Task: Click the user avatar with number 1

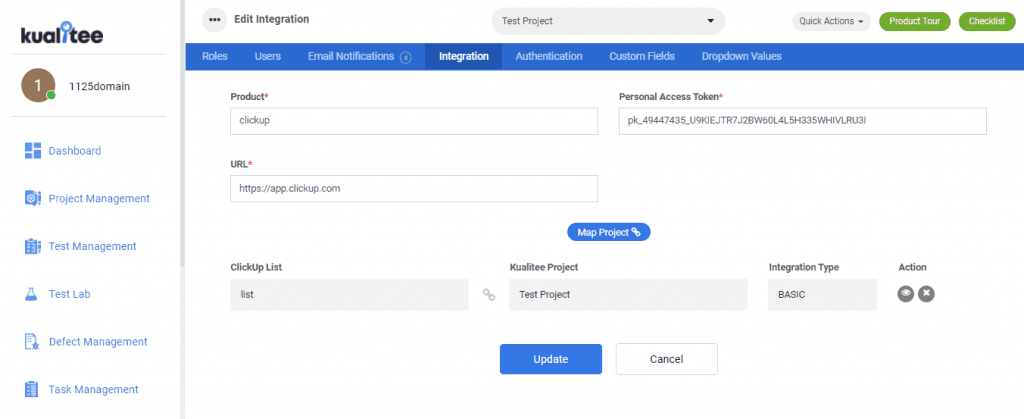Action: tap(38, 85)
